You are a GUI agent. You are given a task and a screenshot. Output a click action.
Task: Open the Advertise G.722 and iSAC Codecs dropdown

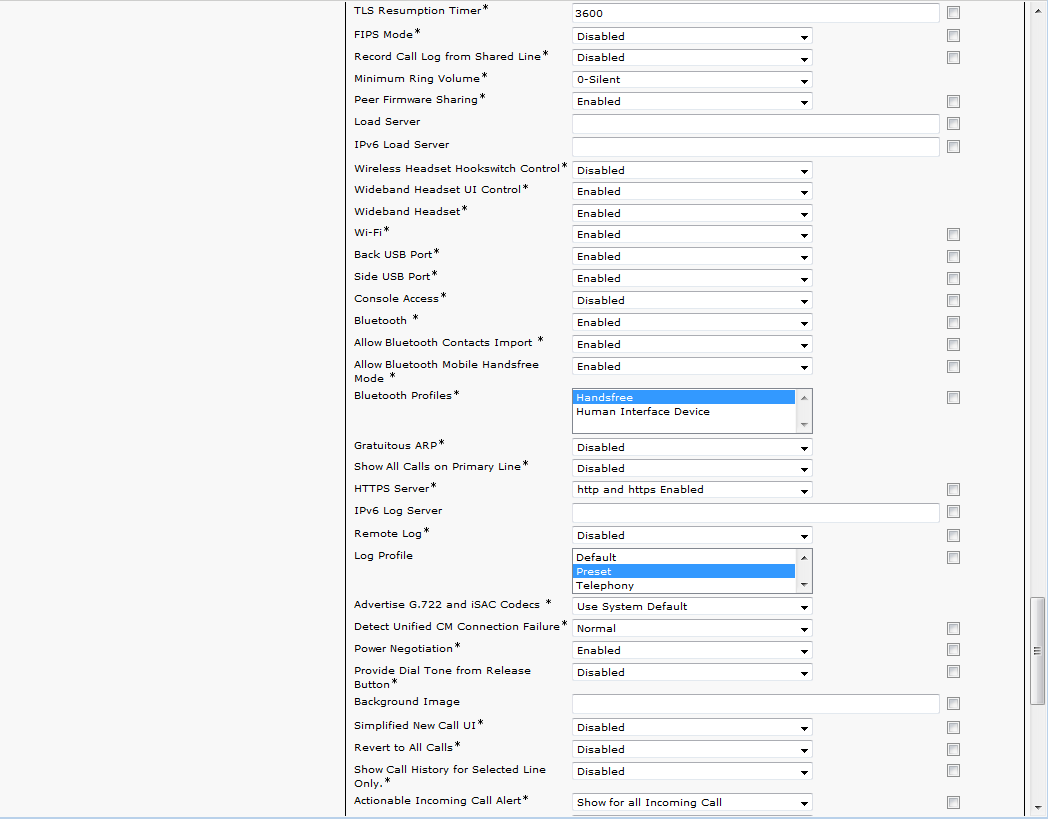[x=692, y=607]
